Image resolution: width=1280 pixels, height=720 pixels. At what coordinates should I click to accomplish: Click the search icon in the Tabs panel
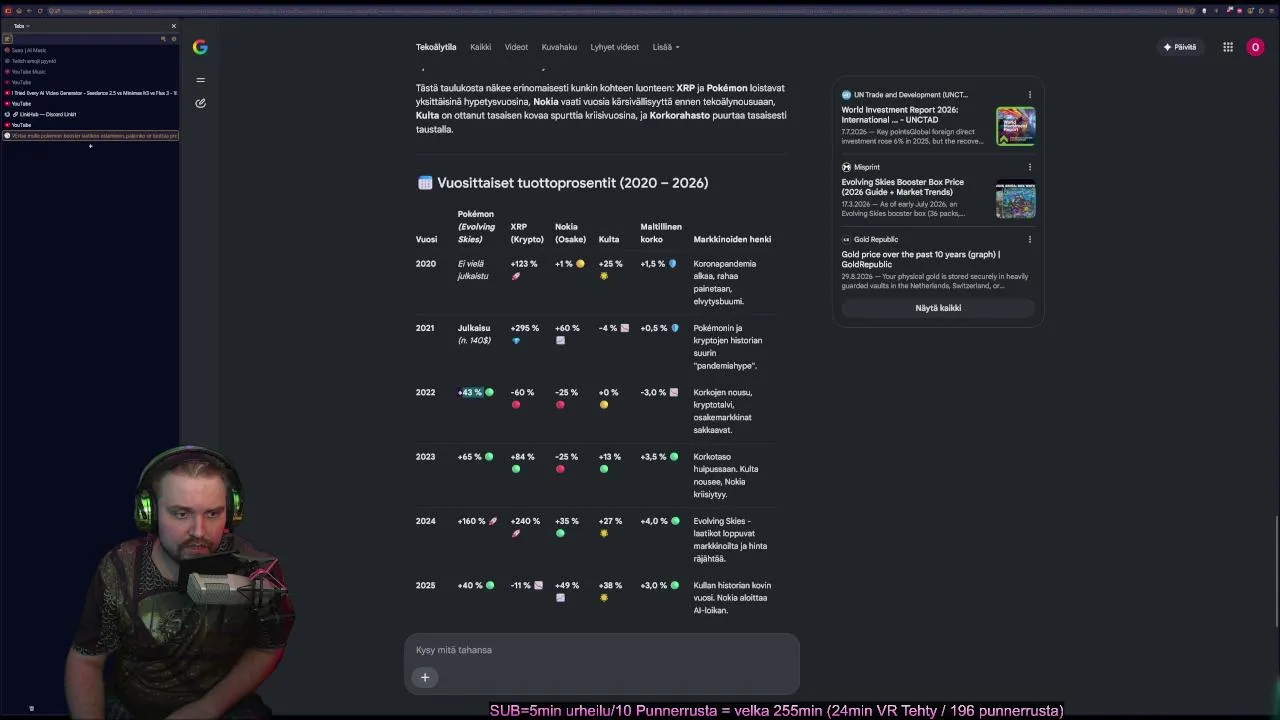point(163,39)
